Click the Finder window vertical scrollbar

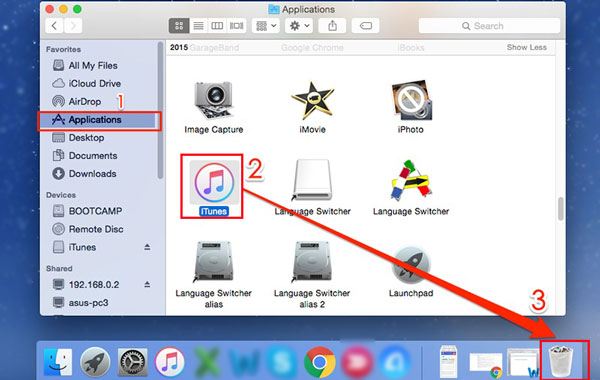pyautogui.click(x=561, y=209)
